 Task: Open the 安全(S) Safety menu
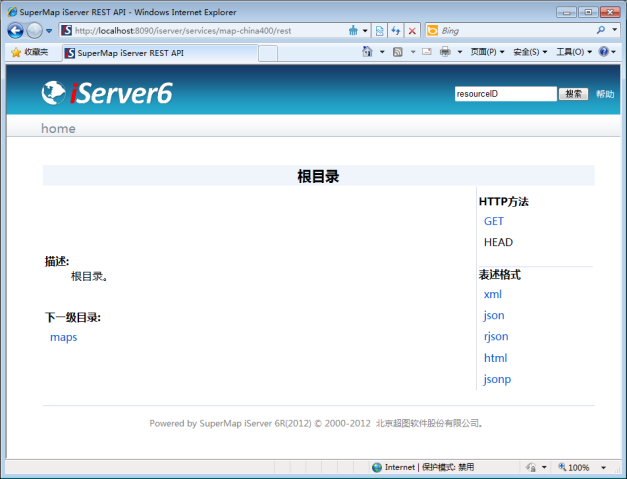[530, 52]
